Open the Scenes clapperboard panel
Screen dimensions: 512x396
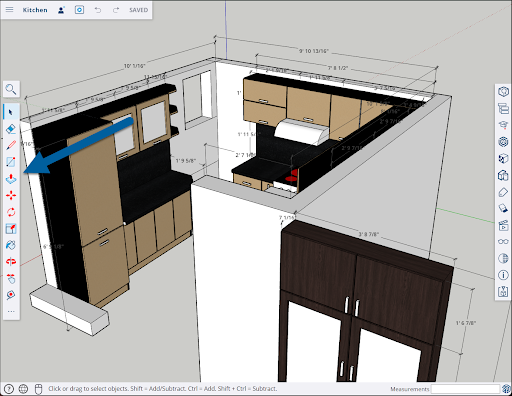503,225
